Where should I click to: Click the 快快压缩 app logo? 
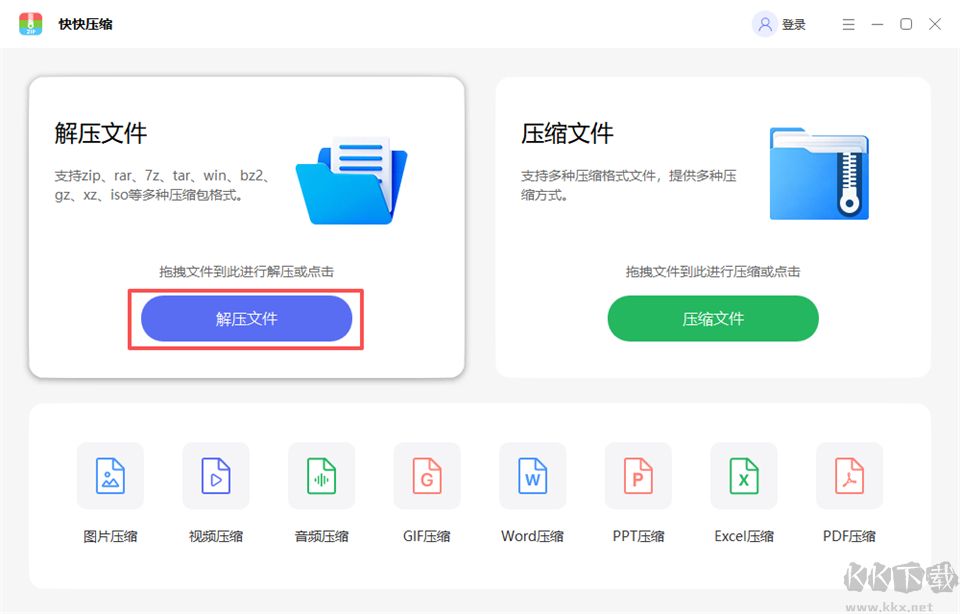31,23
